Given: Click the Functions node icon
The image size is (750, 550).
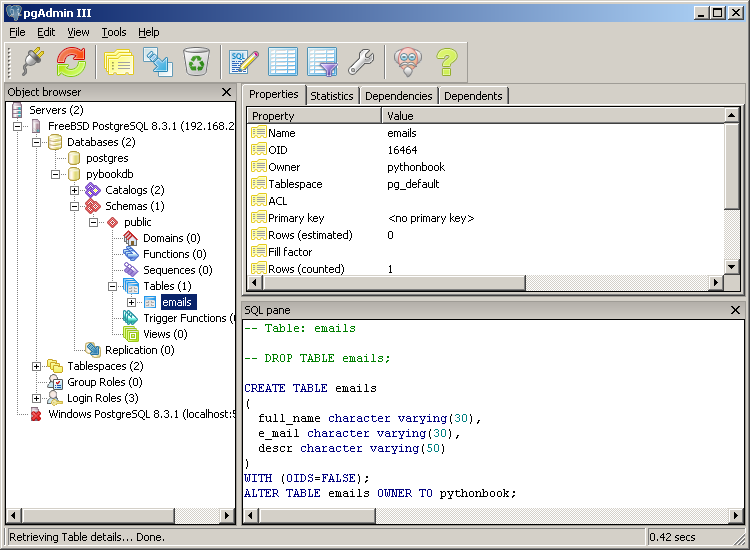Looking at the screenshot, I should [x=131, y=254].
